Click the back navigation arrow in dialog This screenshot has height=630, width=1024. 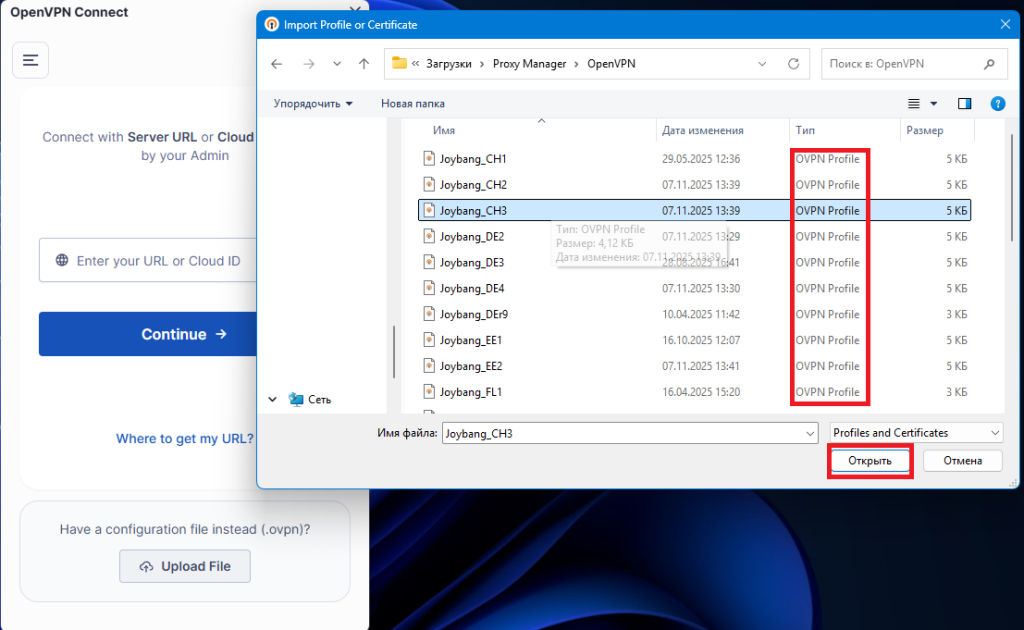point(277,64)
